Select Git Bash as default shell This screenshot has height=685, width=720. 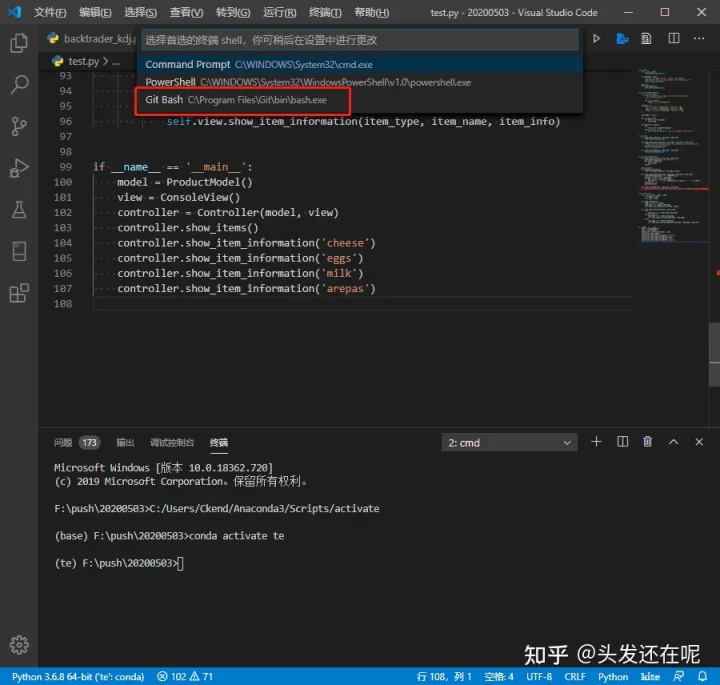click(360, 100)
